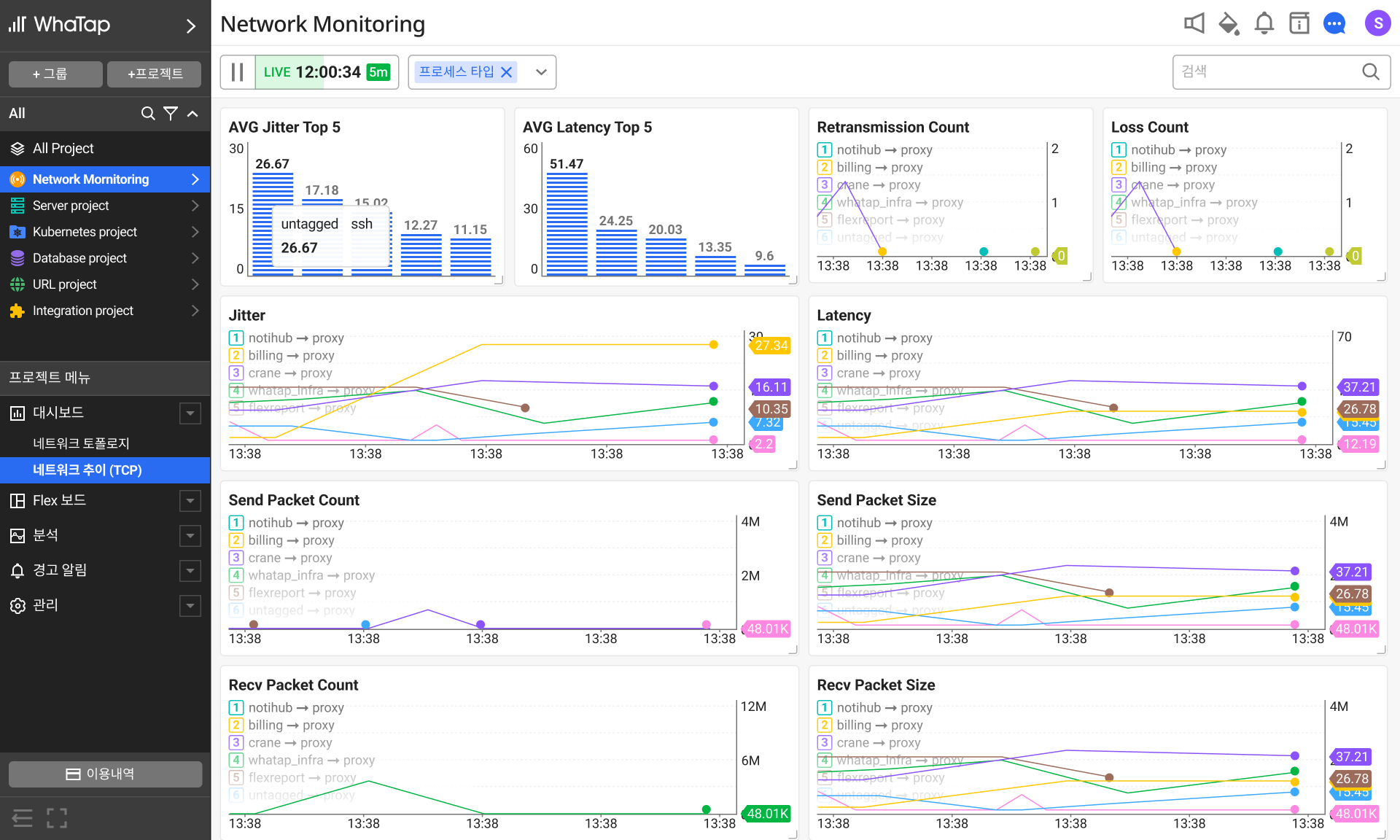Toggle crane → proxy legend in Send Packet Count
Viewport: 1400px width, 840px height.
(289, 558)
